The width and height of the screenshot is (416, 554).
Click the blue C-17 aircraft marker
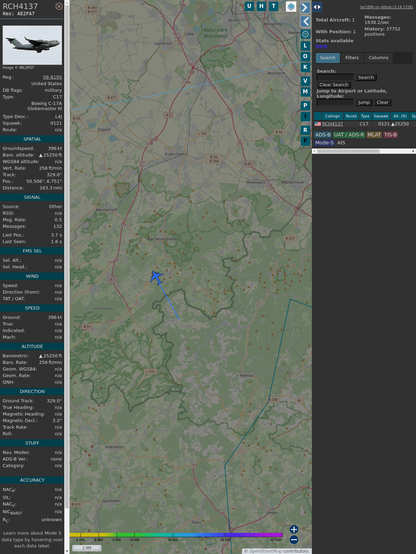coord(156,277)
